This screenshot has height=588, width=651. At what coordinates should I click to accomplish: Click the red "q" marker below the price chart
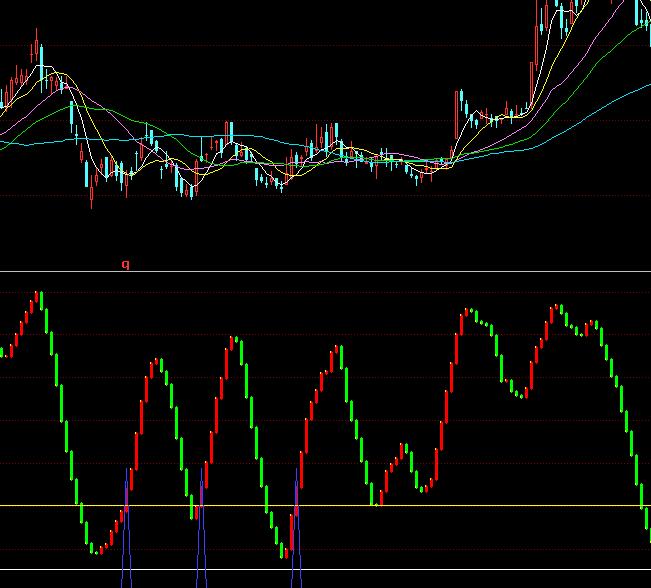[x=125, y=265]
